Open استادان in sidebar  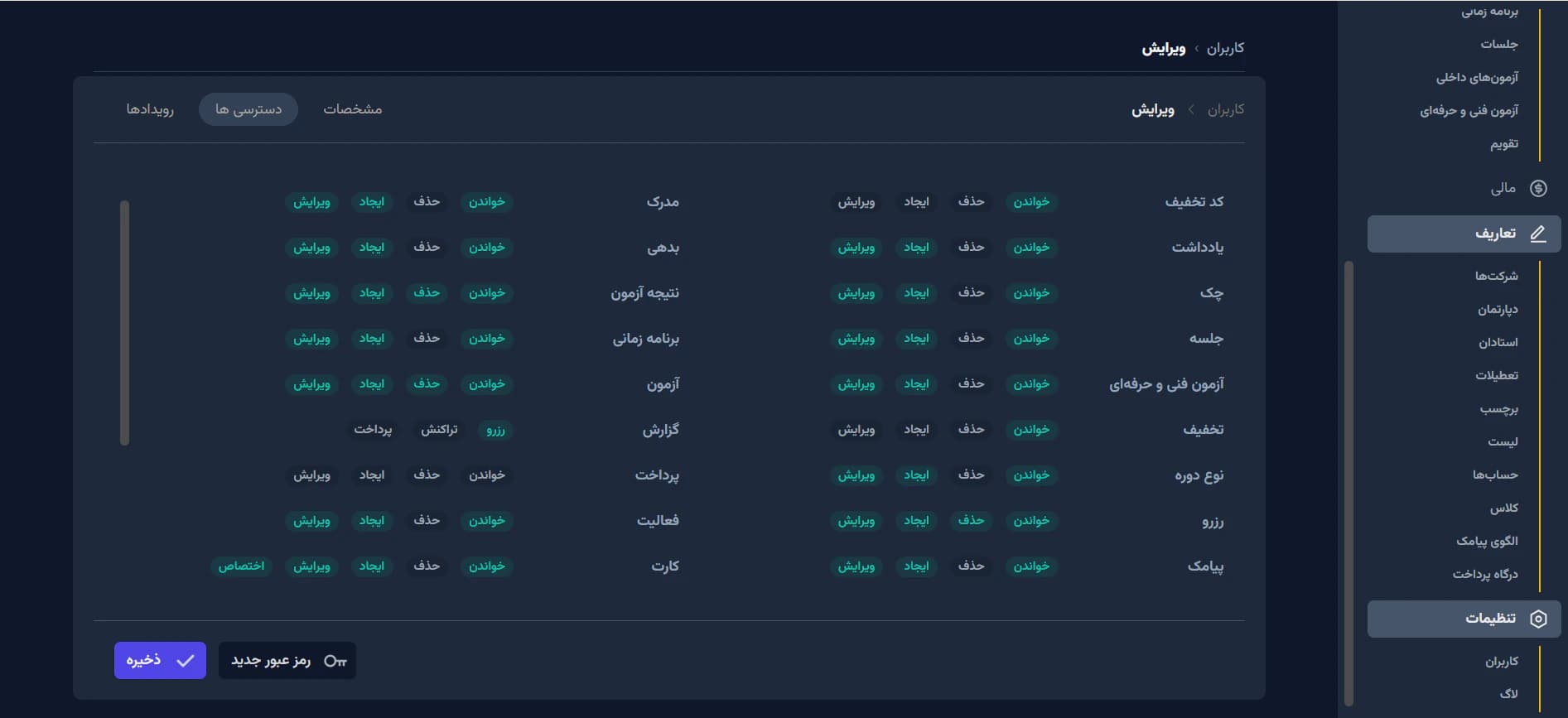pos(1498,342)
